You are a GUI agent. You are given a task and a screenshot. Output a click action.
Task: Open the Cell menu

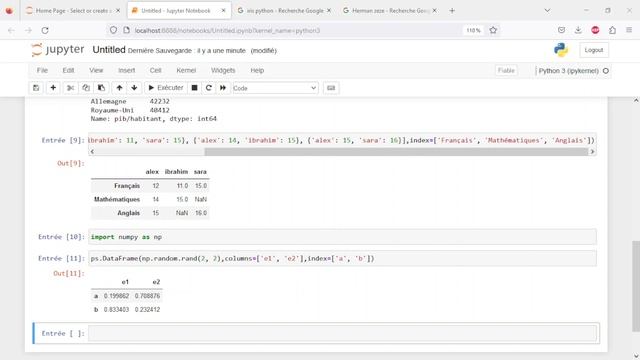(x=156, y=70)
